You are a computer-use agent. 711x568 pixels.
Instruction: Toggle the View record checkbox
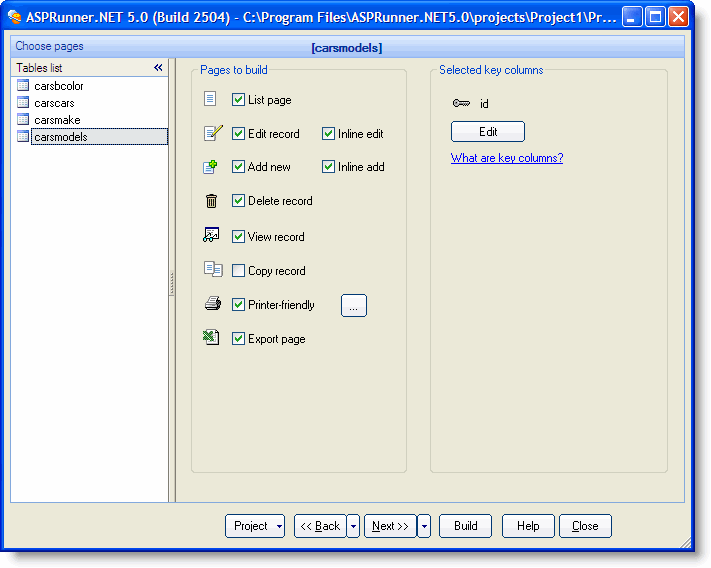point(239,237)
